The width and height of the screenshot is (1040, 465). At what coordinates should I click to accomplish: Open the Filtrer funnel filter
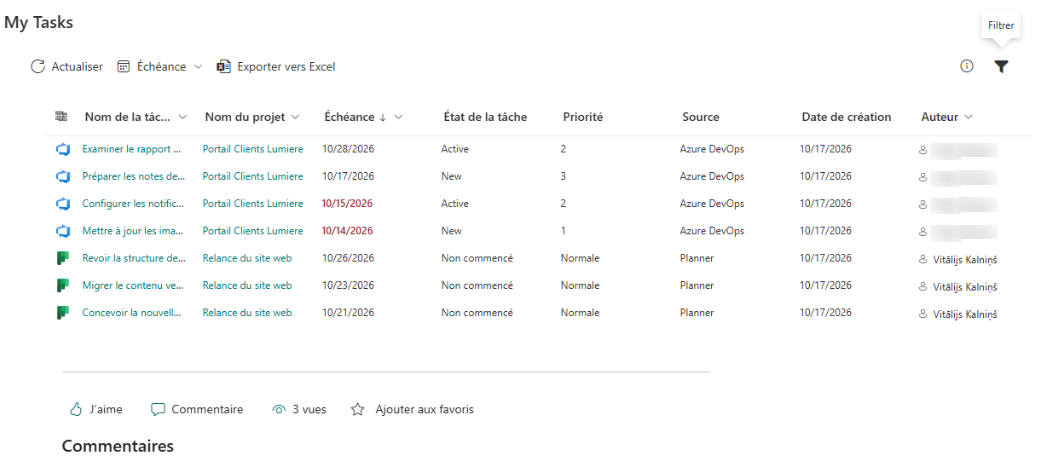(1002, 66)
